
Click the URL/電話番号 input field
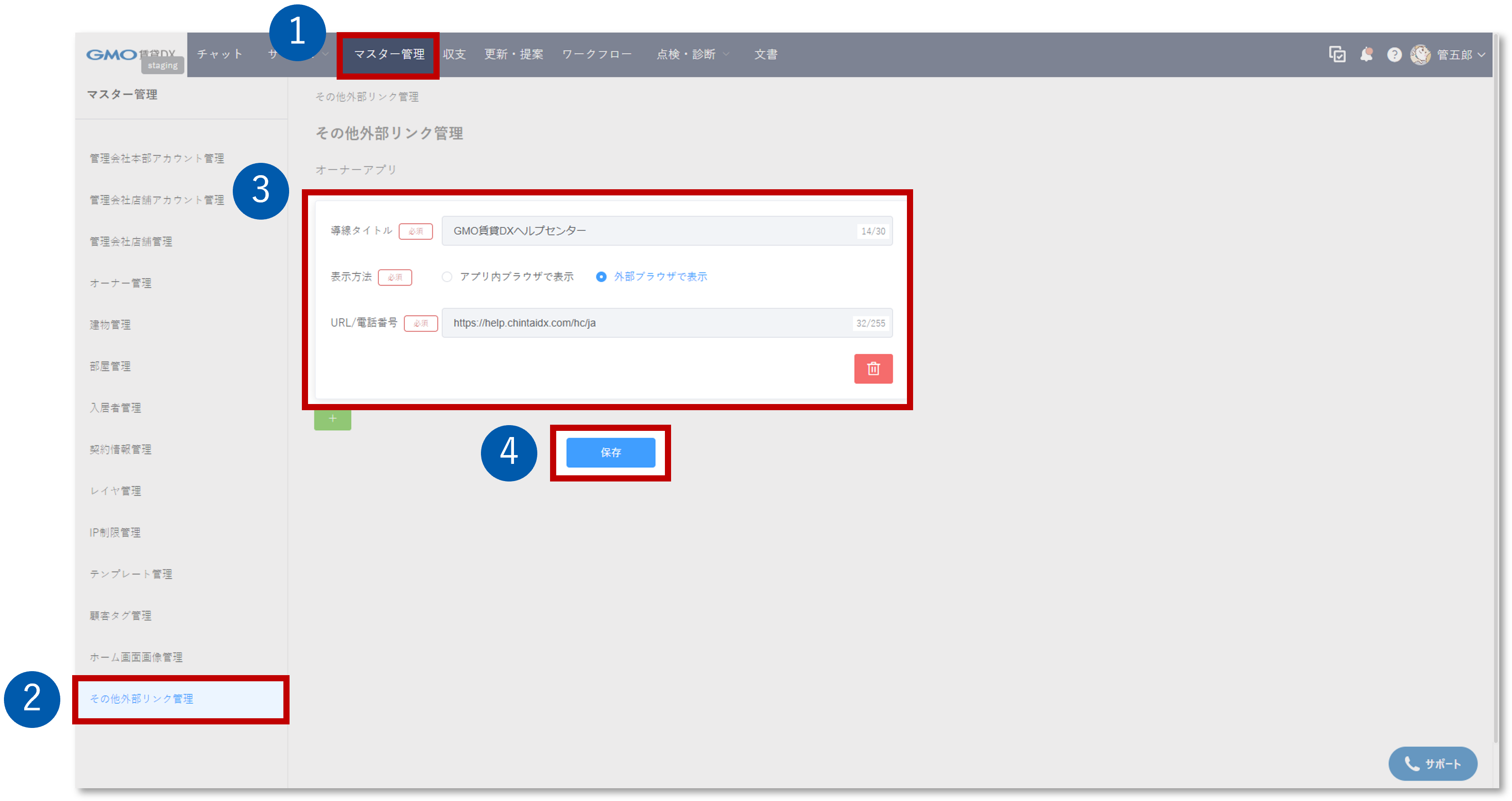click(646, 323)
